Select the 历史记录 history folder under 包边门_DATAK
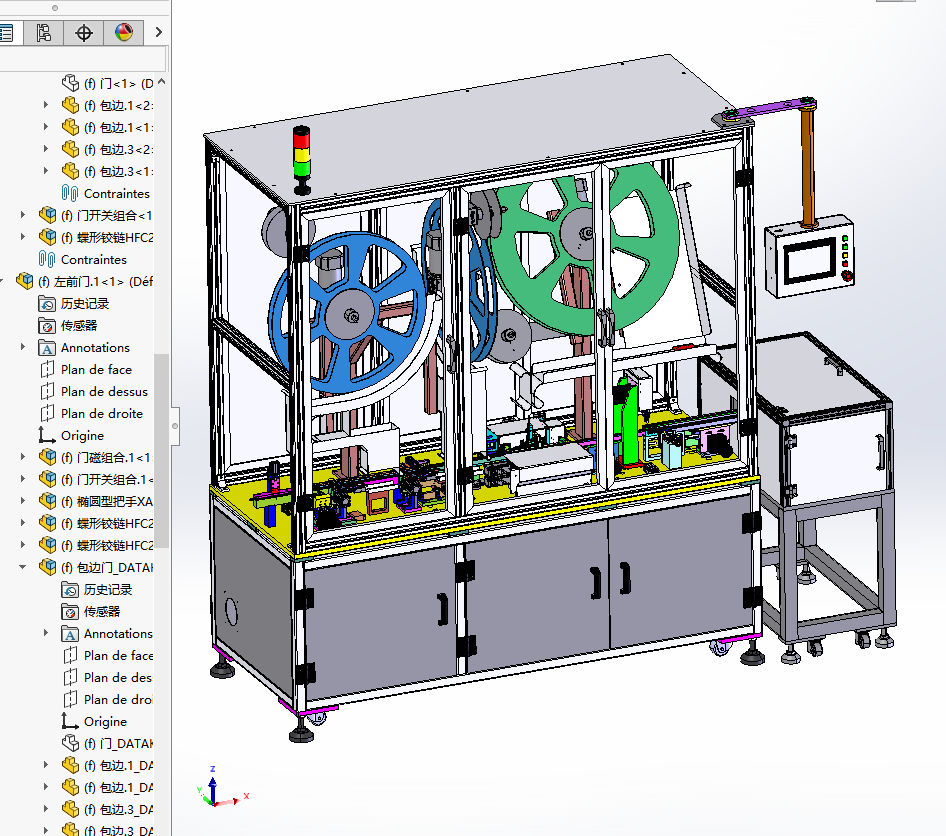Screen dimensions: 946x836 pos(70,589)
